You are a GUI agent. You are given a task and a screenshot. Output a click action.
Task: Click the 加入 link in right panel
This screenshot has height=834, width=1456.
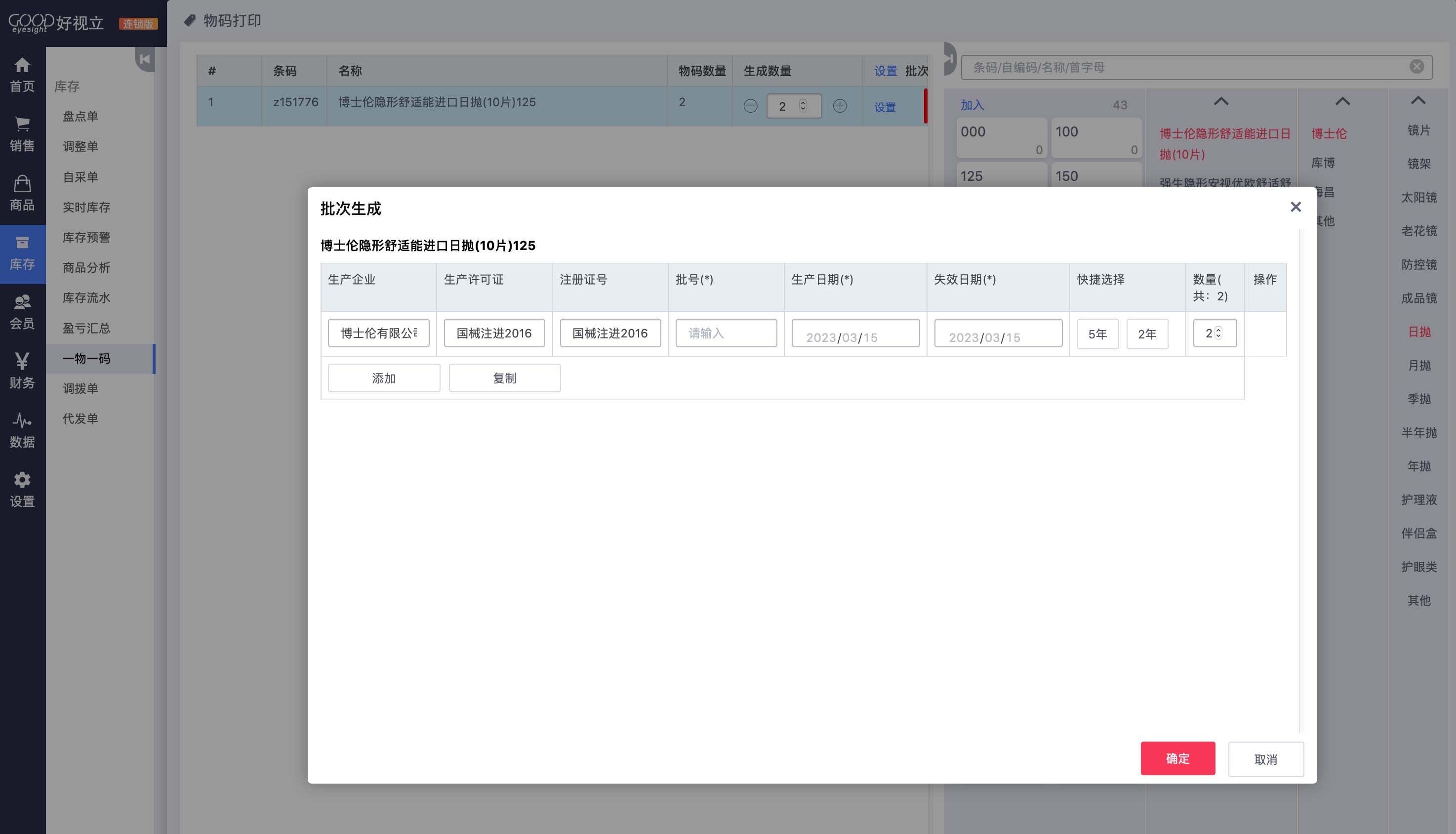(x=971, y=105)
